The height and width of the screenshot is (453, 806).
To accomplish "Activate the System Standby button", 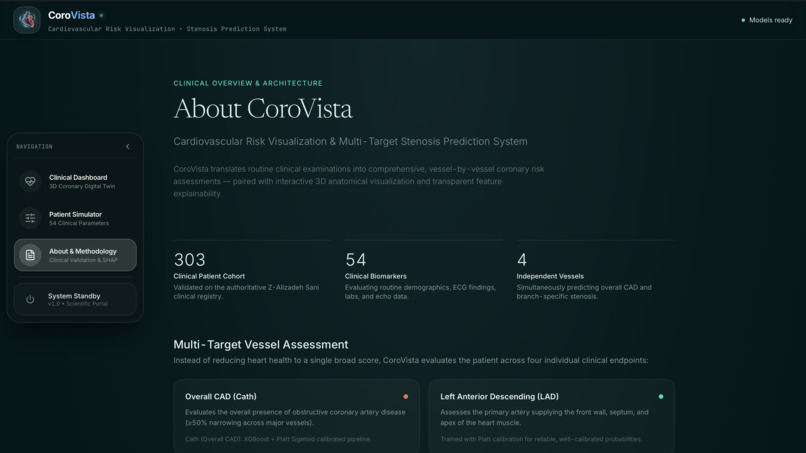I will pos(76,299).
